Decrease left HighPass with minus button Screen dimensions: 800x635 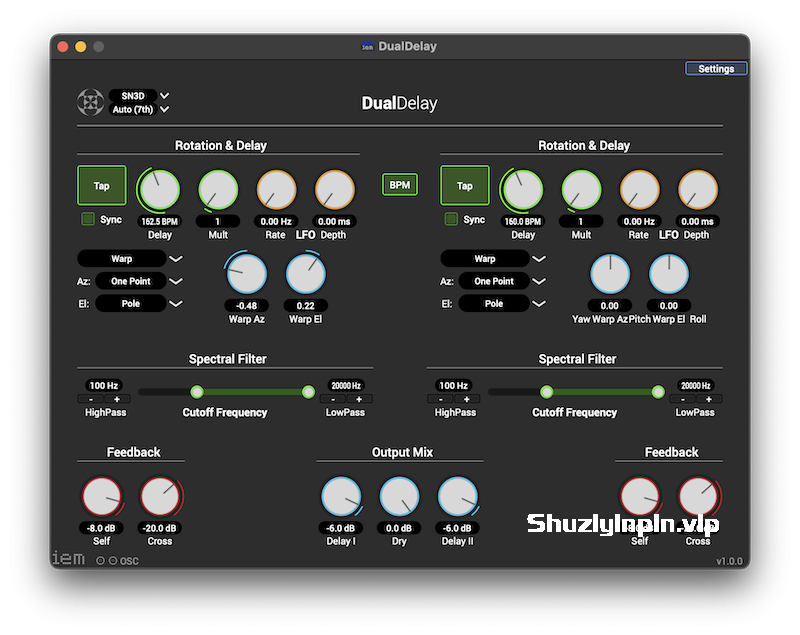[91, 399]
